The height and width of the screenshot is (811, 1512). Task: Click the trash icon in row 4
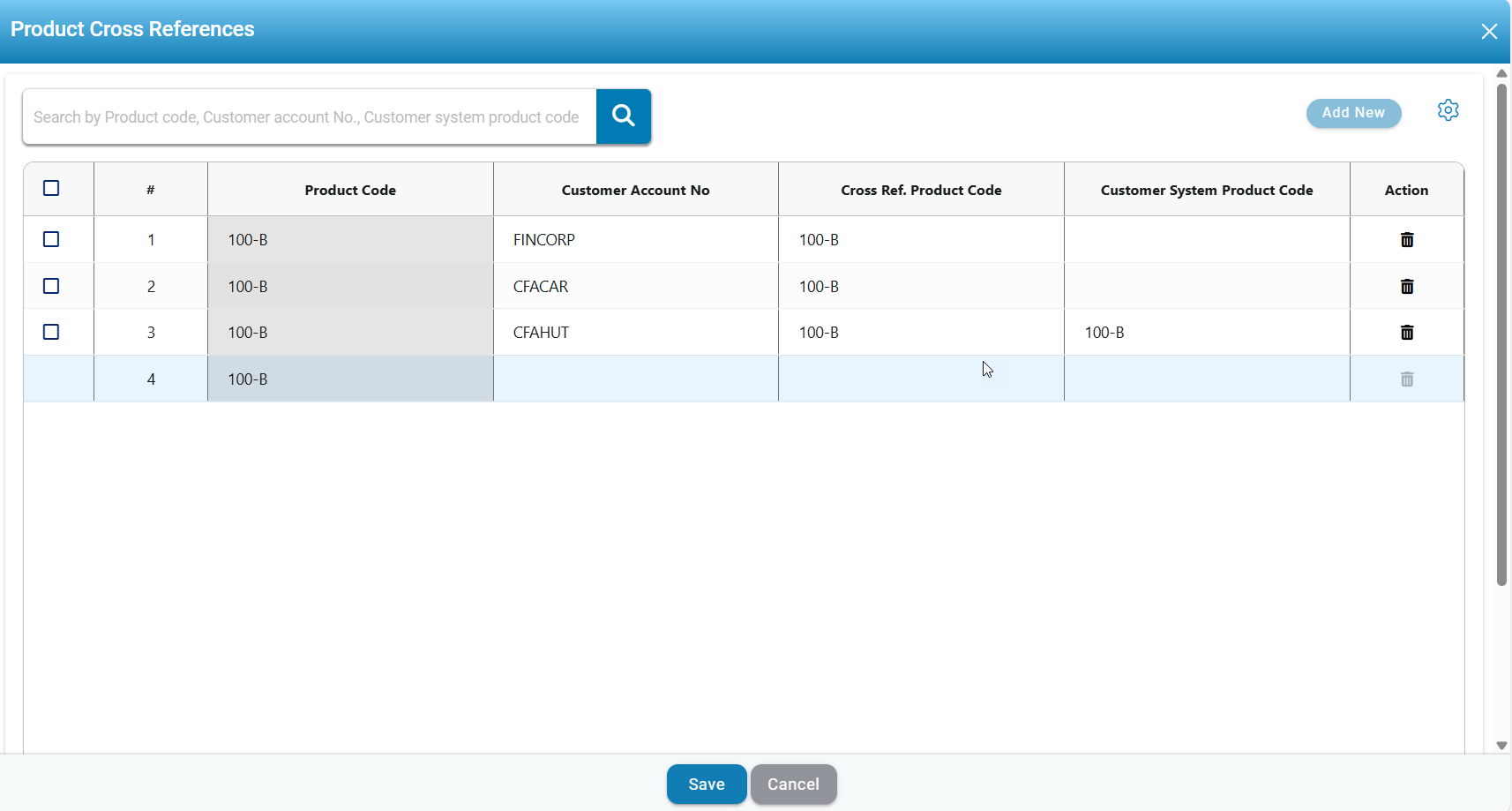coord(1407,379)
